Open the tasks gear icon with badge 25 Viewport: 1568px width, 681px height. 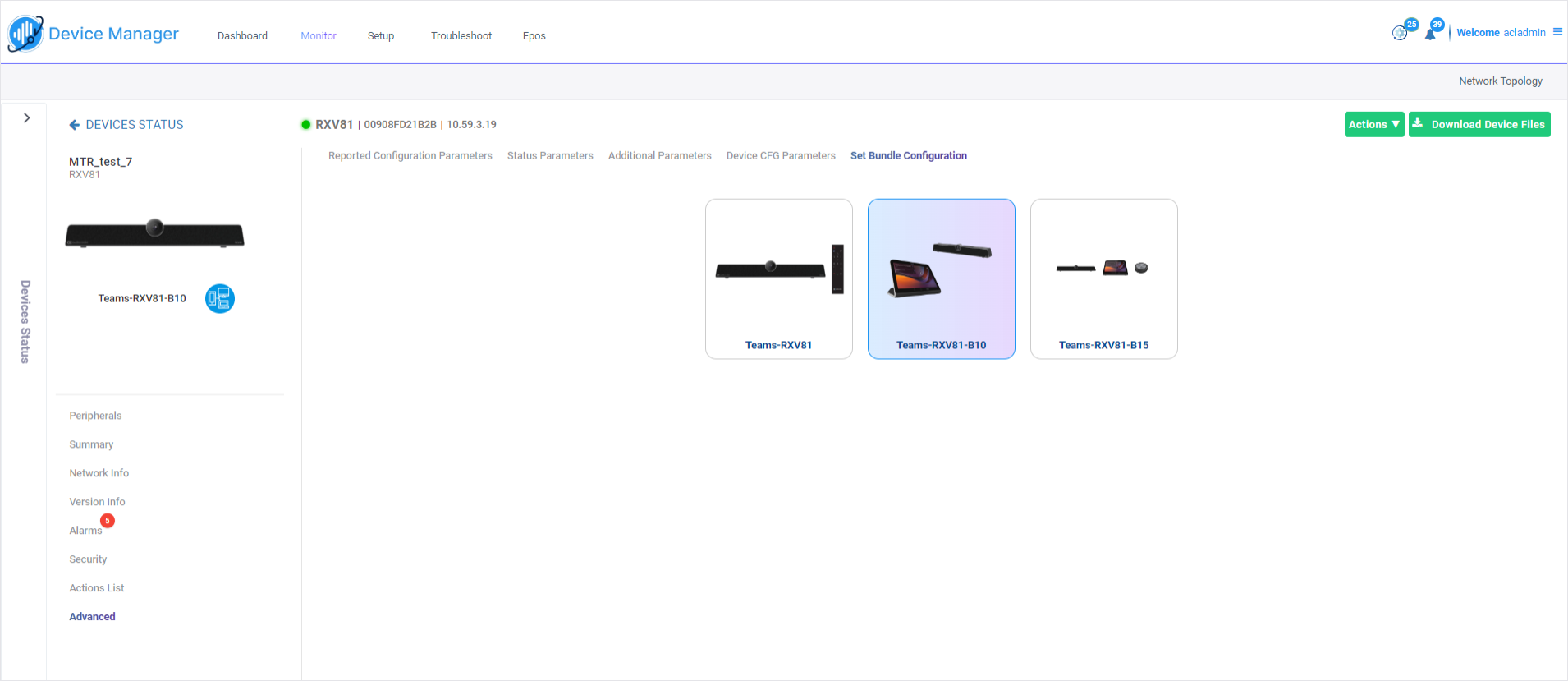(1400, 33)
